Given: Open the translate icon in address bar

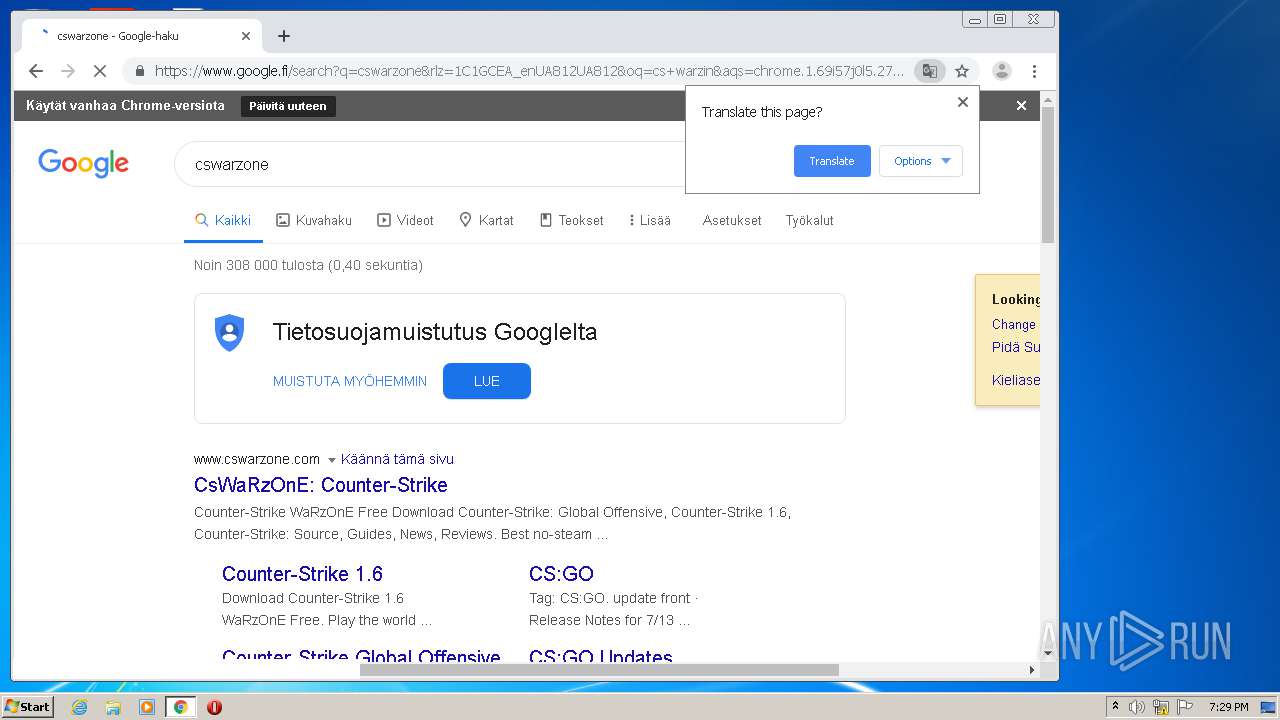Looking at the screenshot, I should pos(930,71).
